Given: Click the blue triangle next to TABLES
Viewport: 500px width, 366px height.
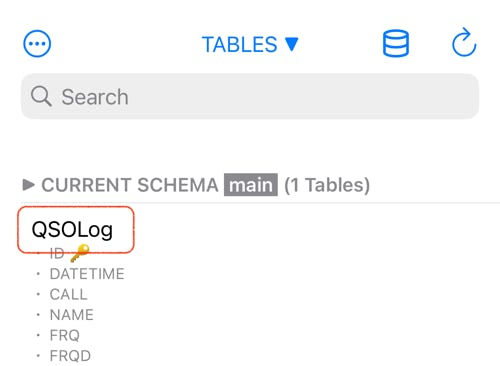Looking at the screenshot, I should [292, 44].
